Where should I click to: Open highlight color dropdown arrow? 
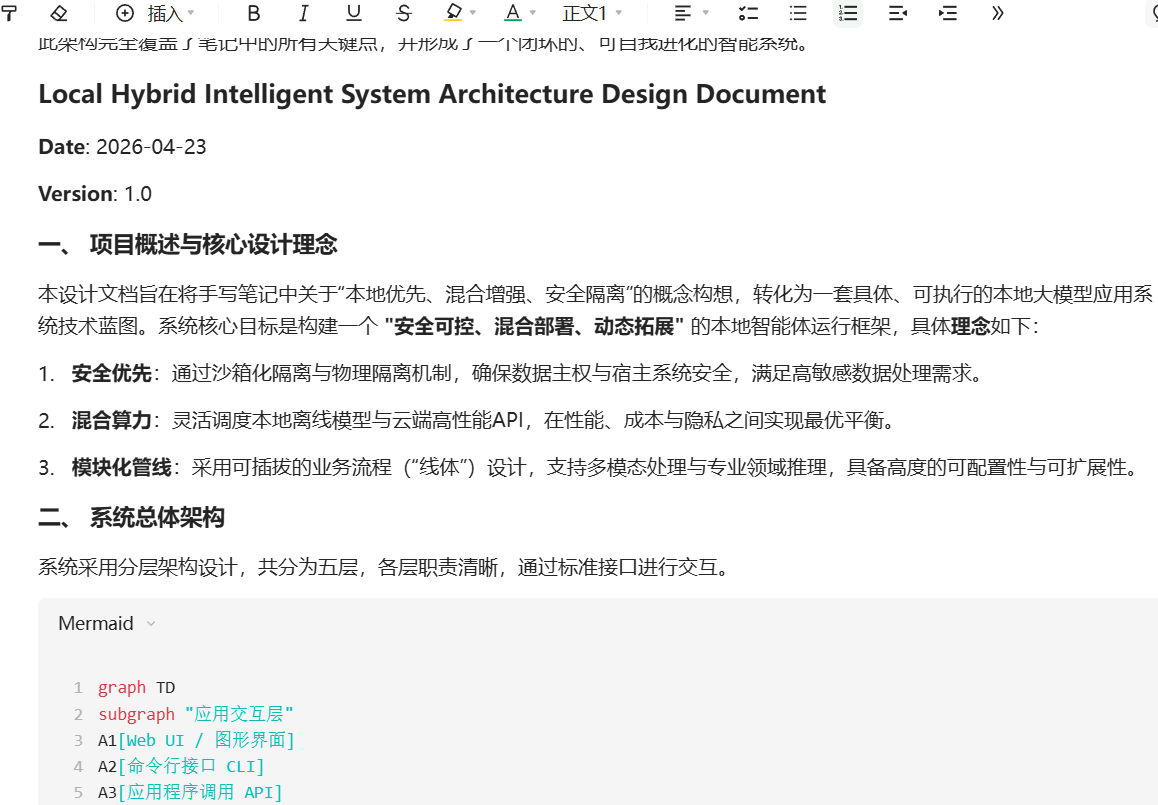click(473, 13)
